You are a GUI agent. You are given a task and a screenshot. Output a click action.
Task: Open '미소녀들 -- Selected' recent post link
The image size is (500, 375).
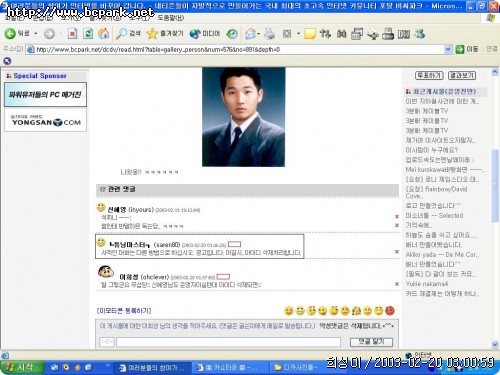click(434, 215)
